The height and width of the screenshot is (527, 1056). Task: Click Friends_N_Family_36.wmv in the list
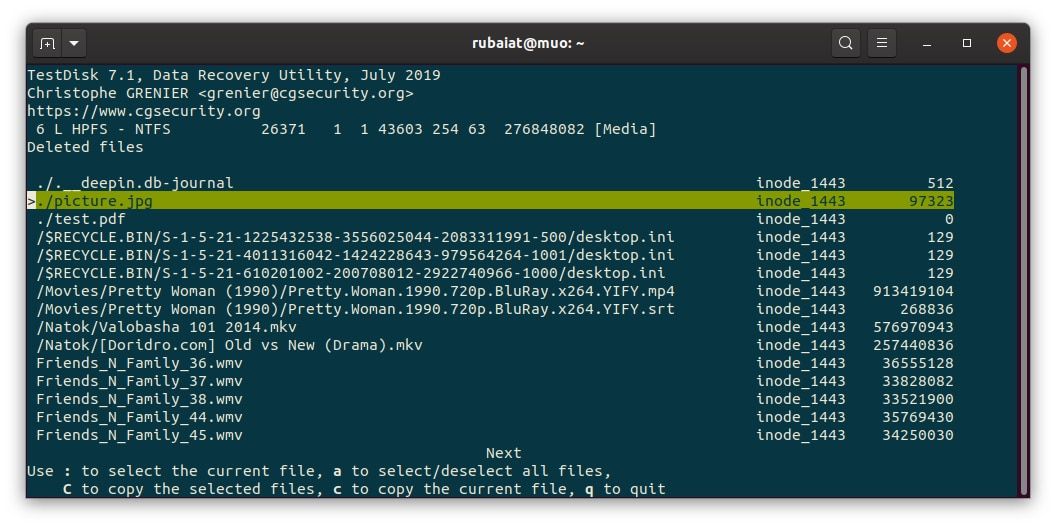[x=139, y=363]
